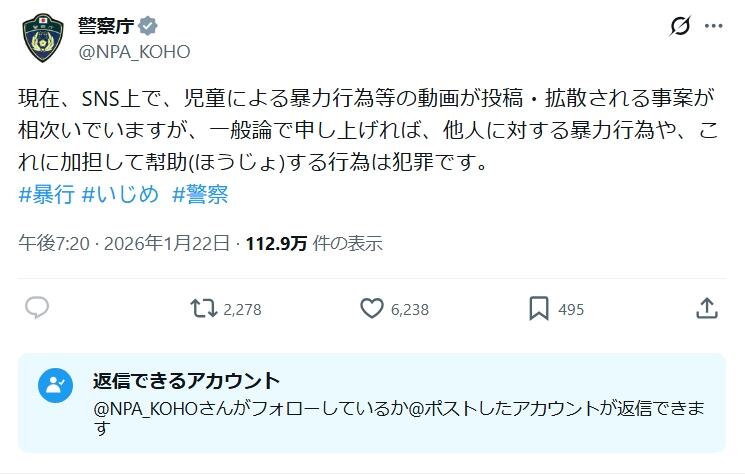Click the 112.9万 件の表示 view count

tap(314, 243)
